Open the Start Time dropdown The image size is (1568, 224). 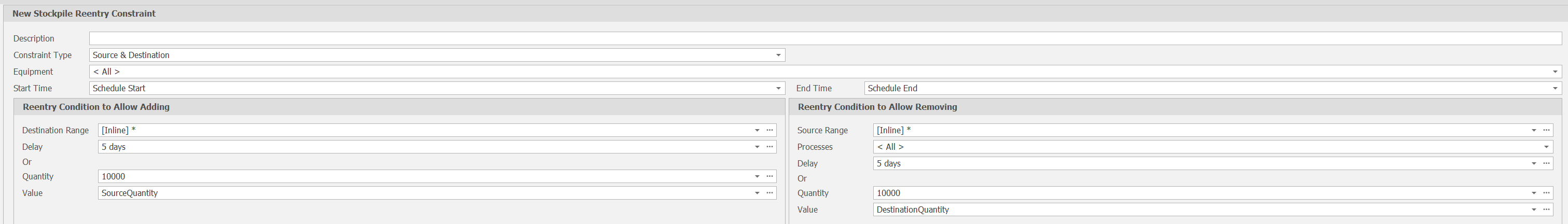click(x=778, y=88)
